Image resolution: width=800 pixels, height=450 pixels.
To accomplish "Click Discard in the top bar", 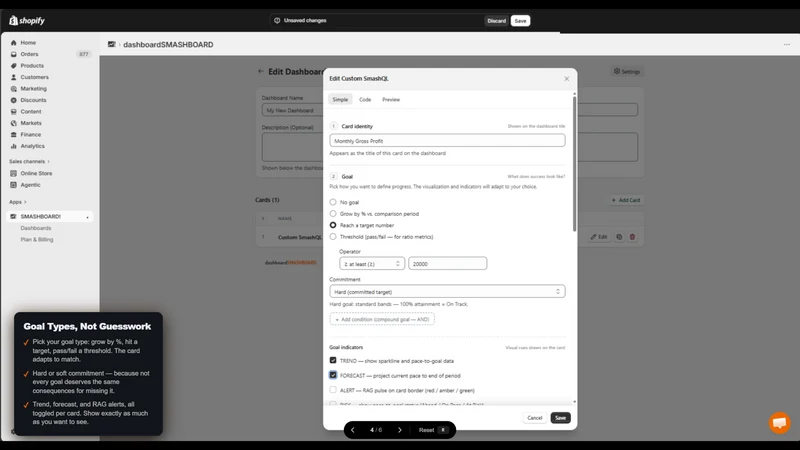I will [496, 21].
